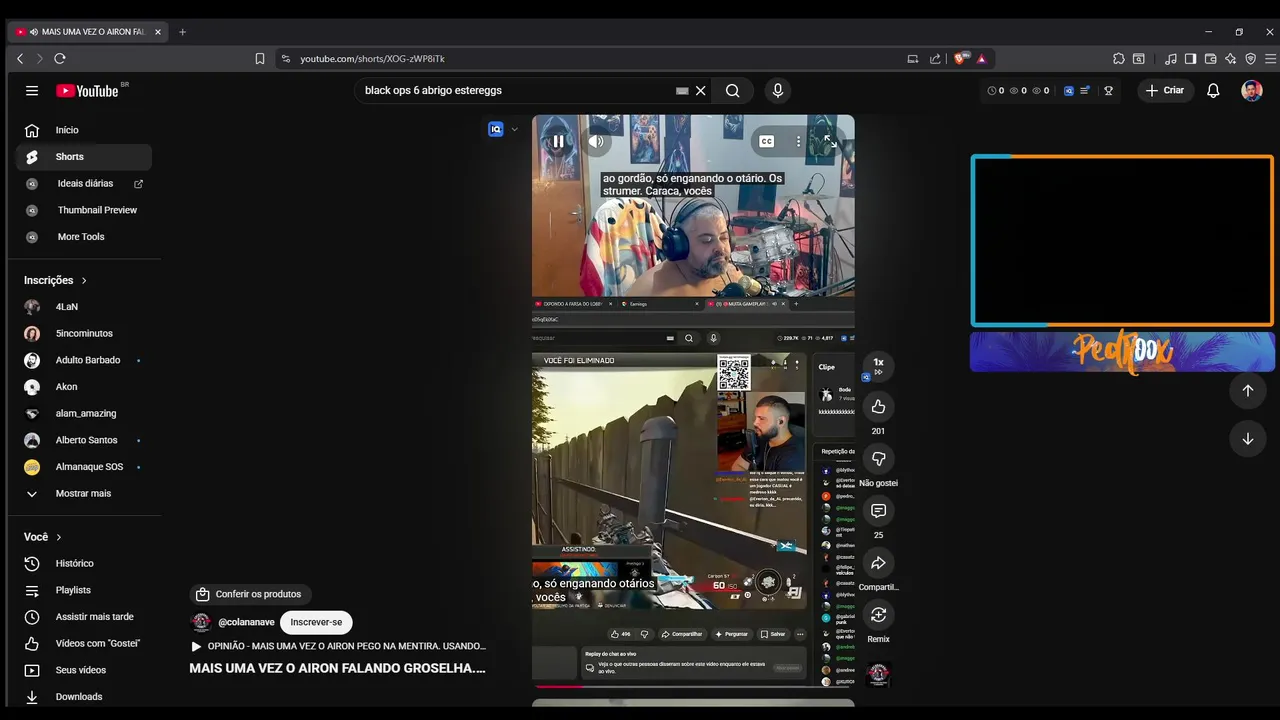Click Conferir os produtos button
The image size is (1280, 720).
point(250,594)
